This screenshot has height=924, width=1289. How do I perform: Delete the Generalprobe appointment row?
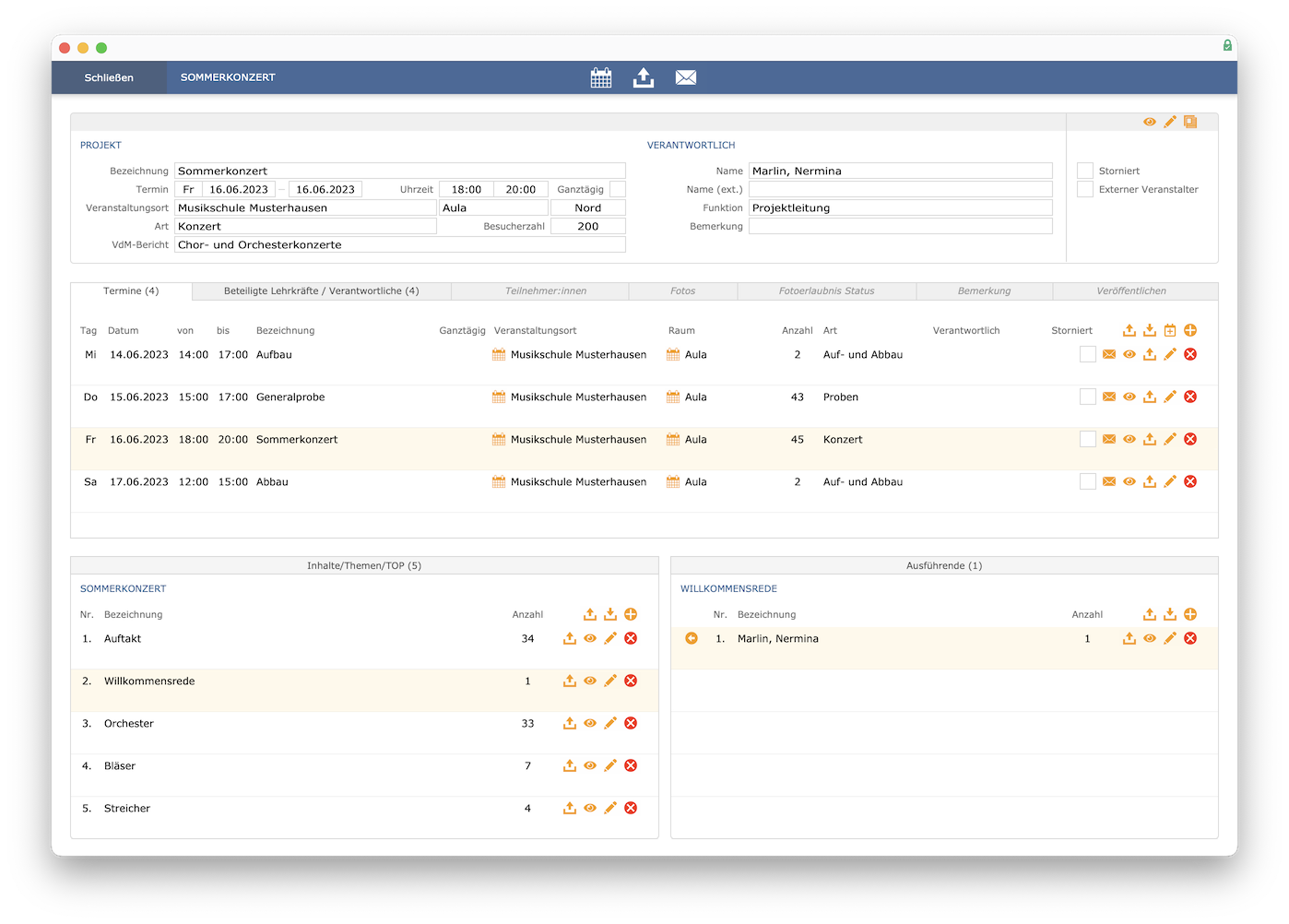(x=1190, y=397)
